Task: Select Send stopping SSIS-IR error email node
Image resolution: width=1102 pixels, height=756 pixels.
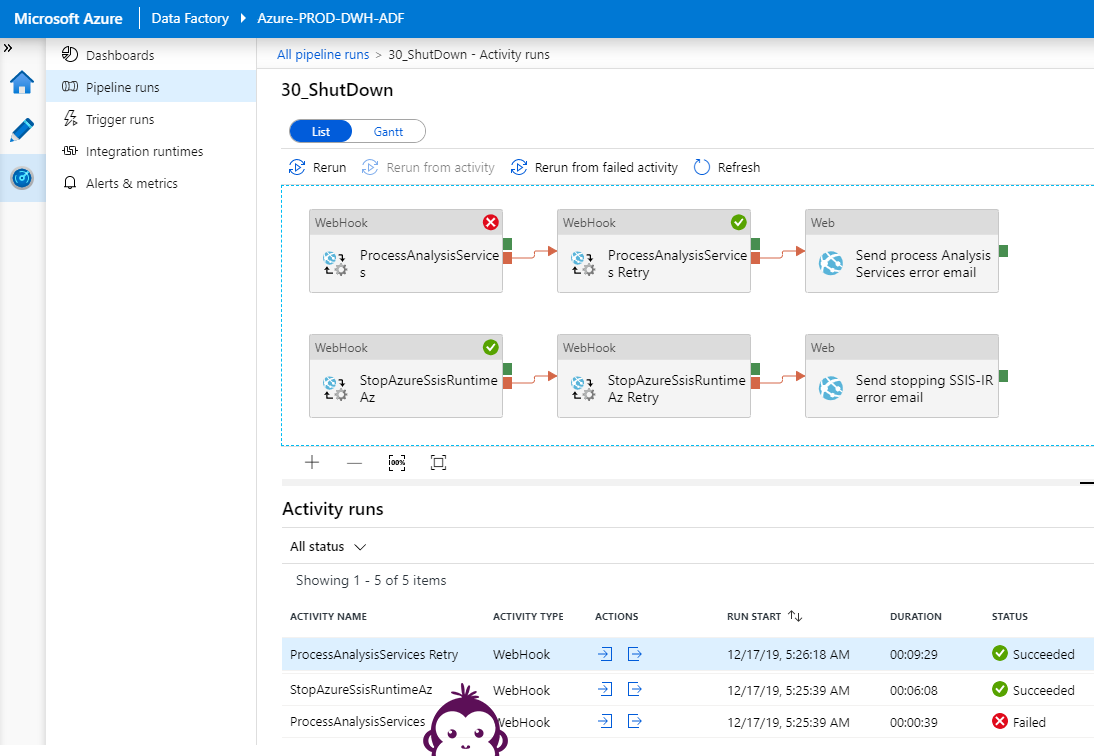Action: coord(902,376)
